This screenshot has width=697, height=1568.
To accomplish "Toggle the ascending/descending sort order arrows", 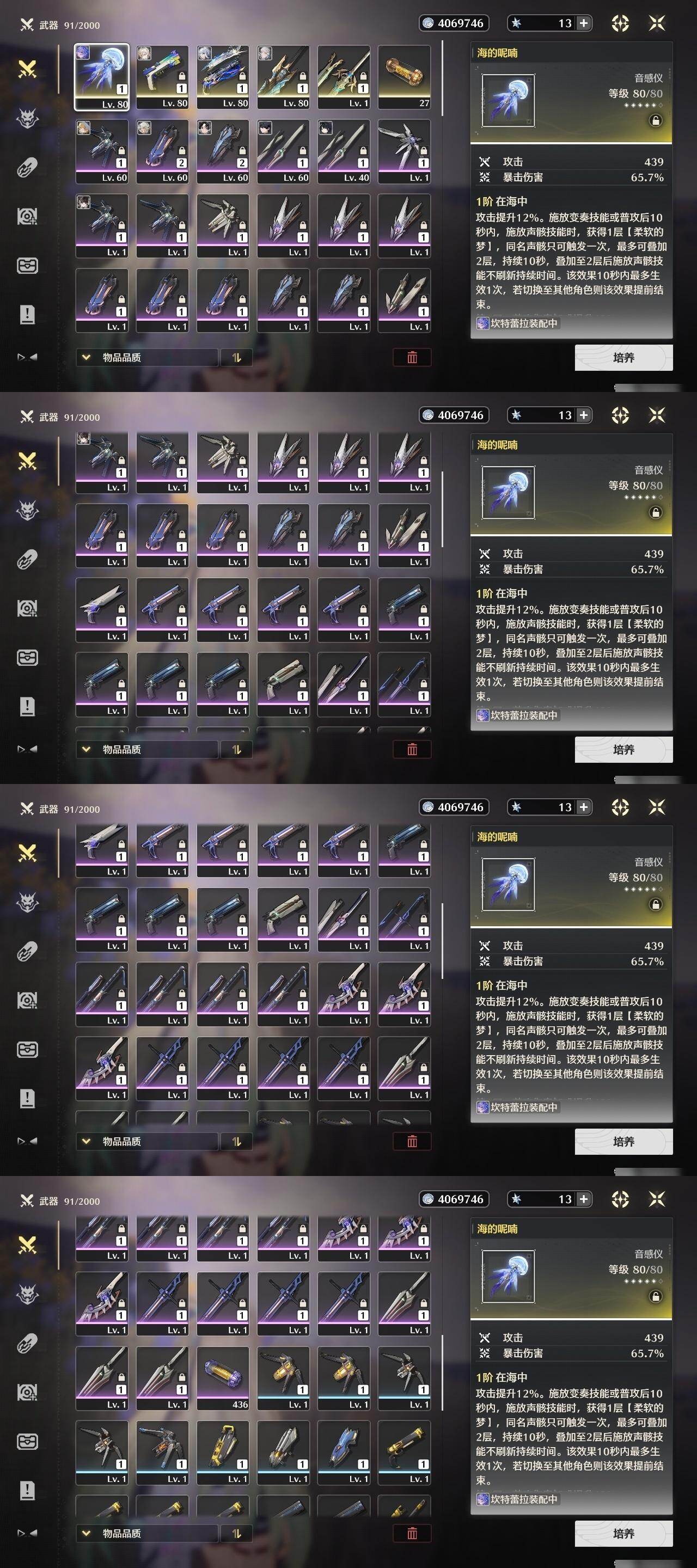I will click(237, 357).
